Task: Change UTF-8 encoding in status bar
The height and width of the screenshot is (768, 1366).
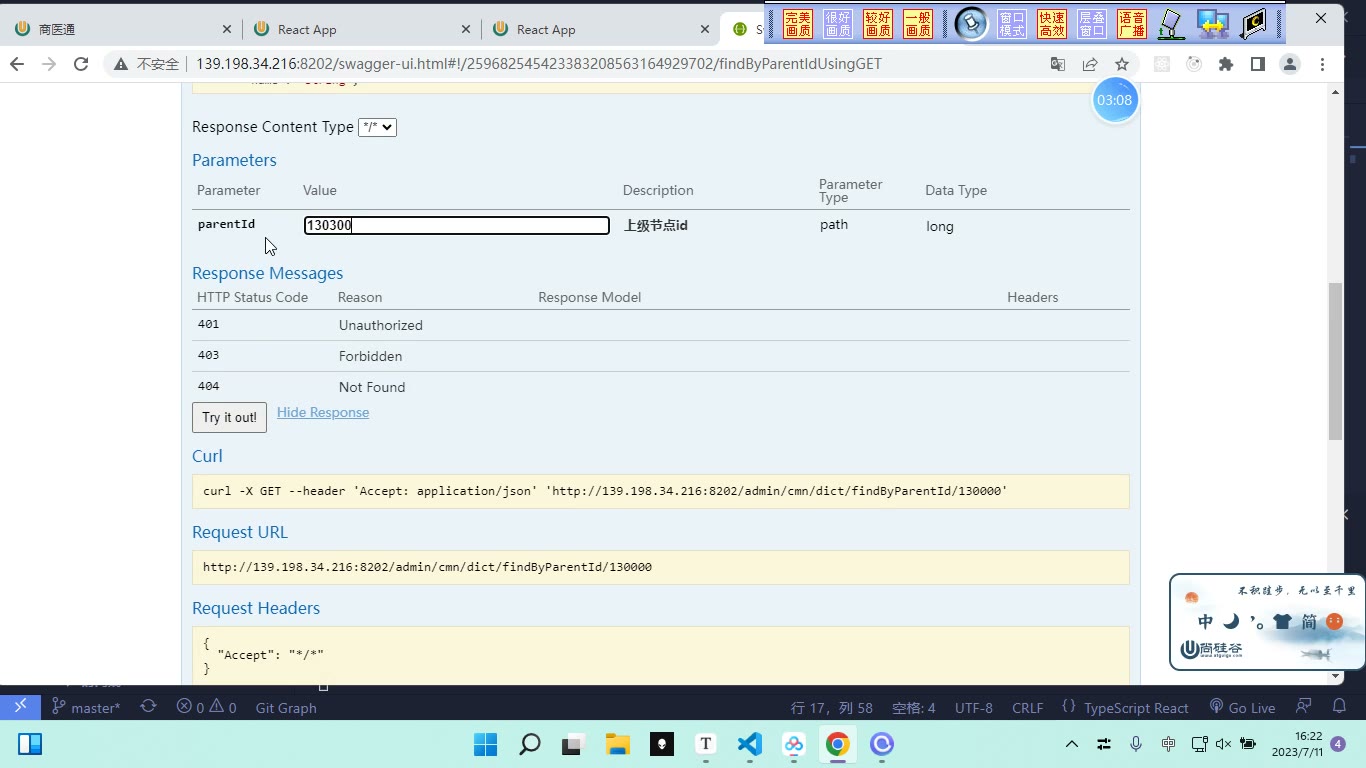Action: click(x=974, y=707)
